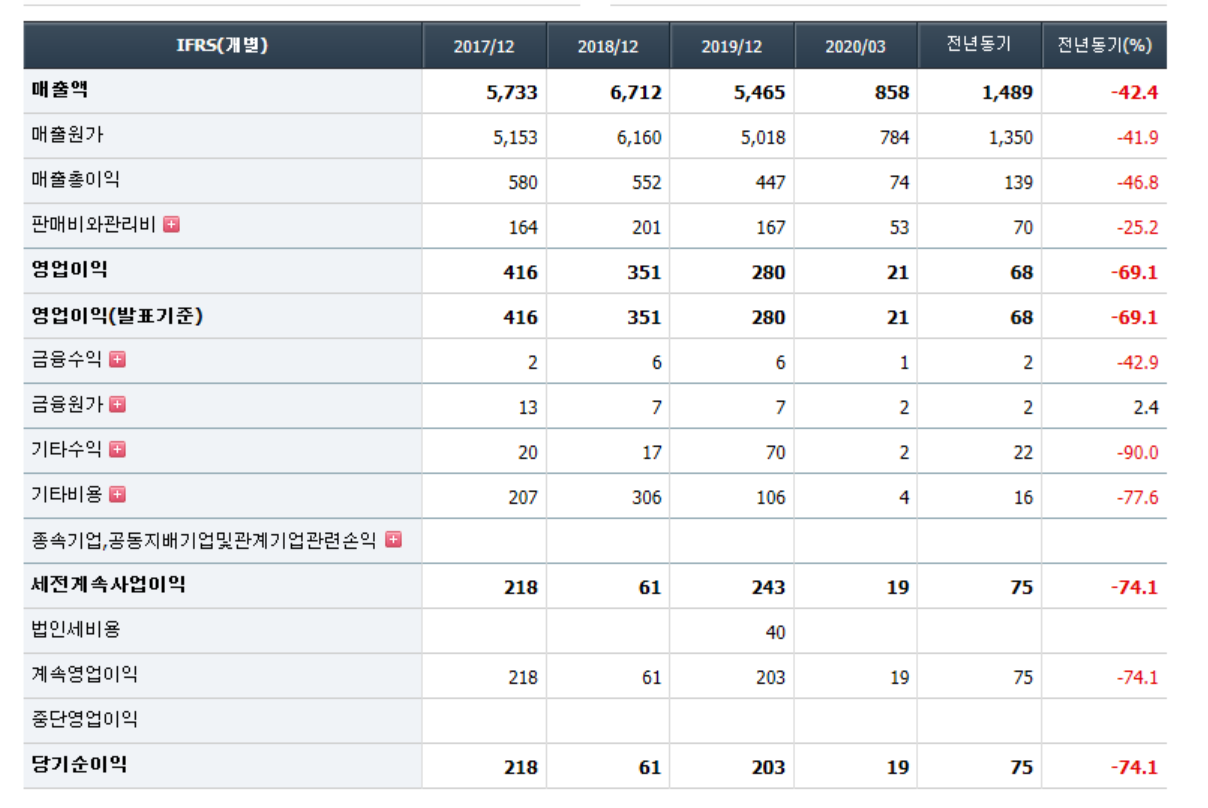Click the 매출총이익 change -46.8
The height and width of the screenshot is (808, 1208).
point(1138,183)
